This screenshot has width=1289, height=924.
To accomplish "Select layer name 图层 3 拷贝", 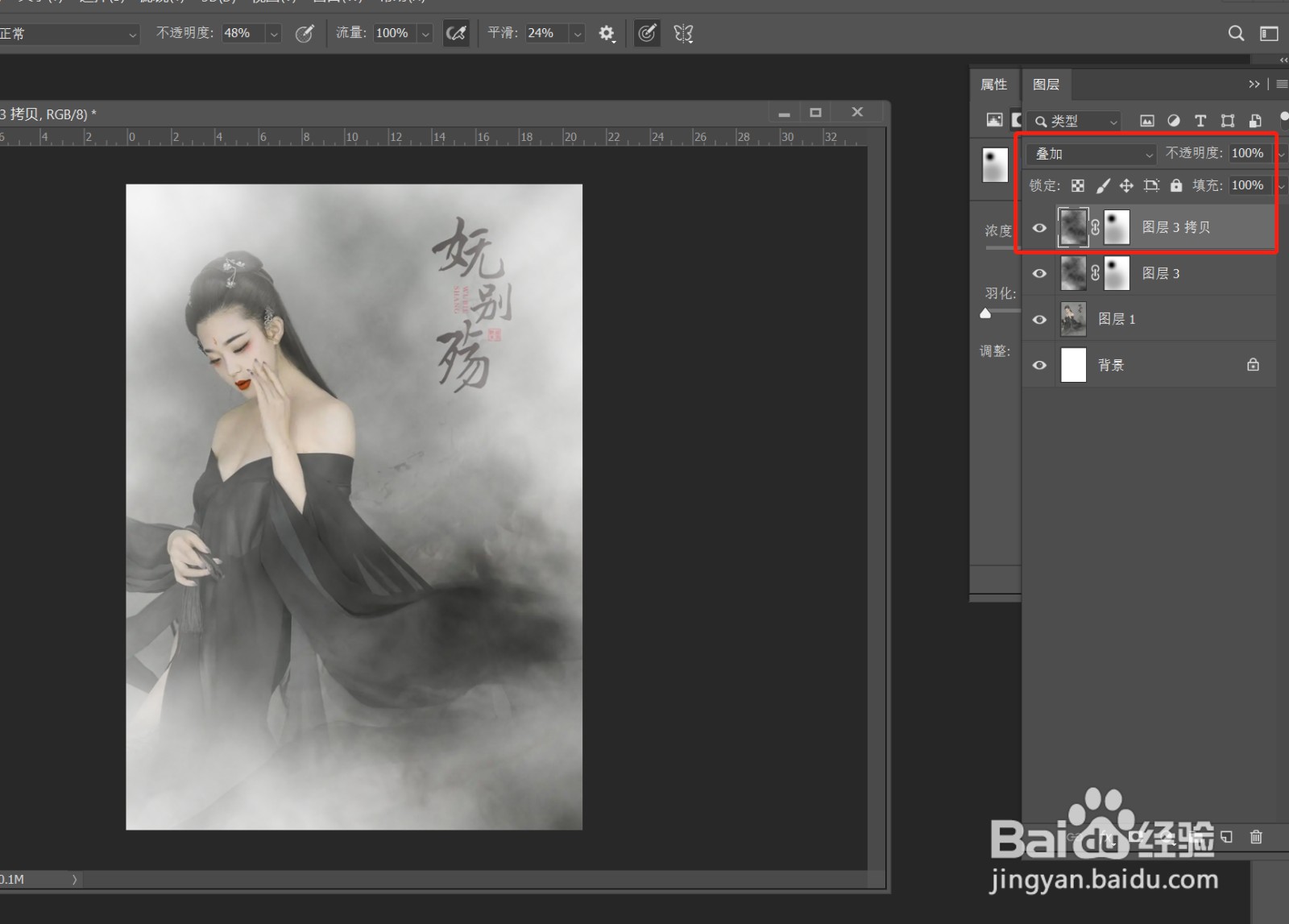I will pos(1176,228).
